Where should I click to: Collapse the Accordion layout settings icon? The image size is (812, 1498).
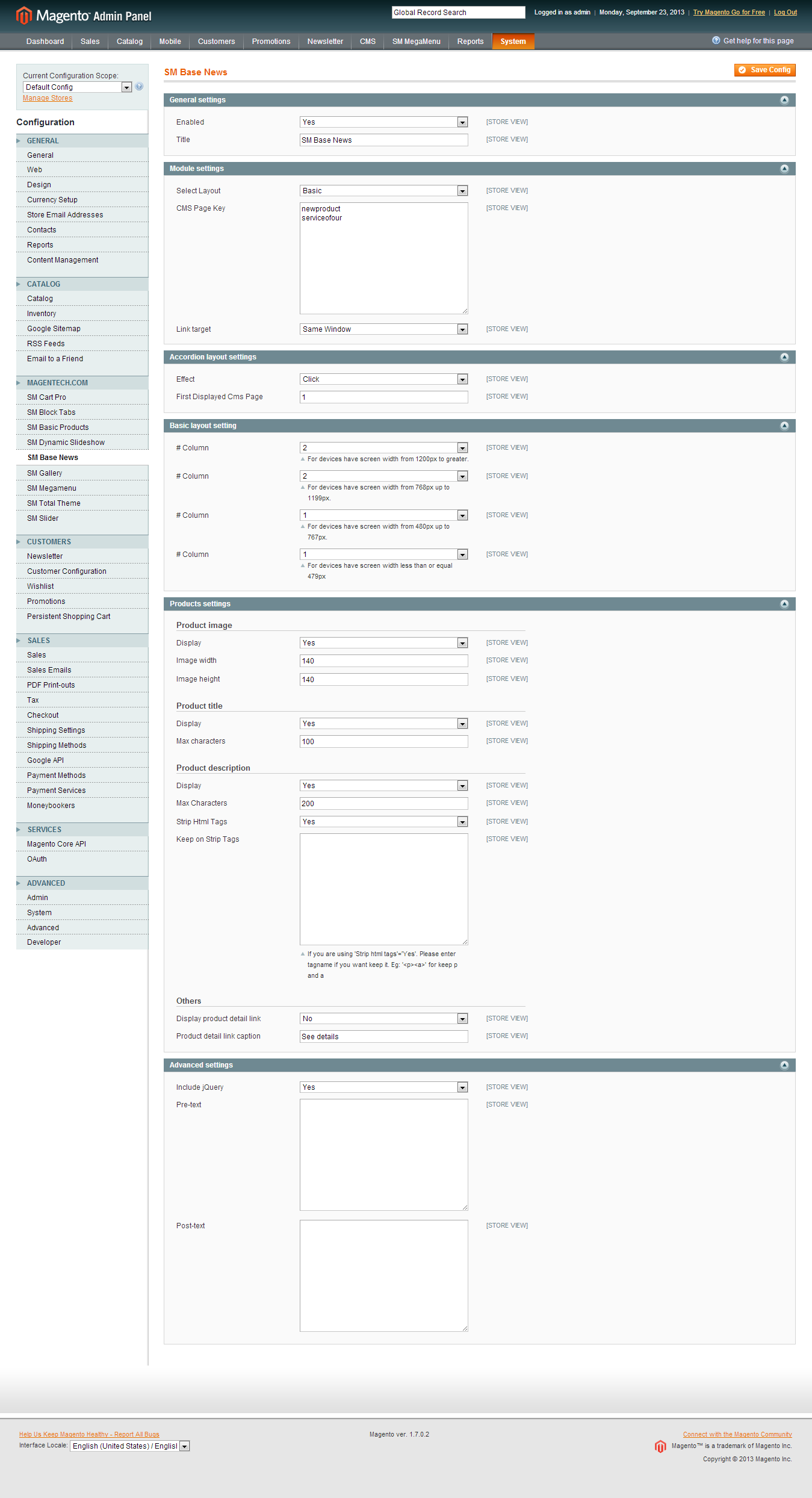coord(784,357)
